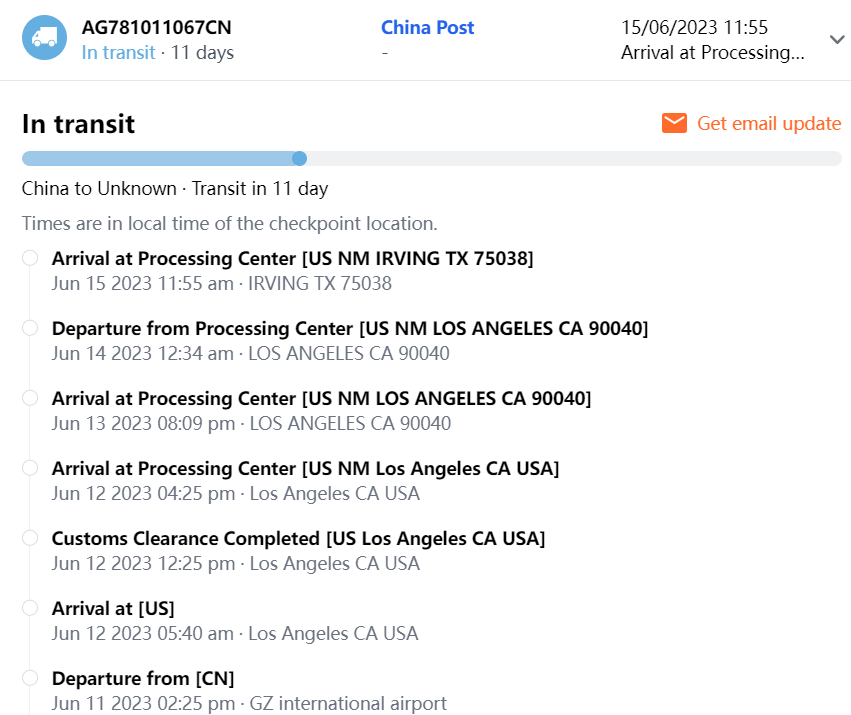Click the Get email update link

pos(768,123)
